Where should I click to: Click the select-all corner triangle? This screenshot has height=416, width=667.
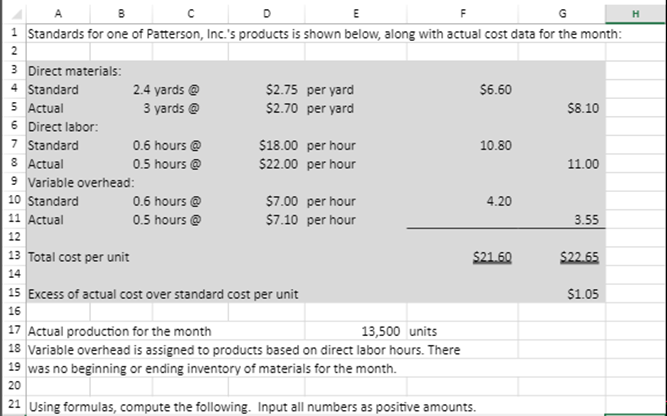14,14
